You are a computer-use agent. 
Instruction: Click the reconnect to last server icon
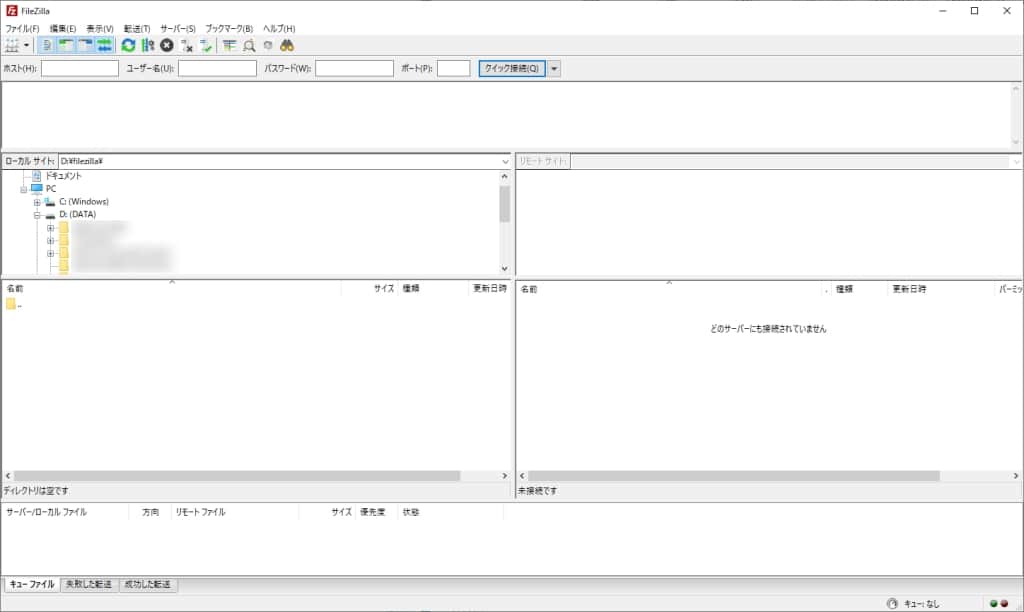[206, 45]
